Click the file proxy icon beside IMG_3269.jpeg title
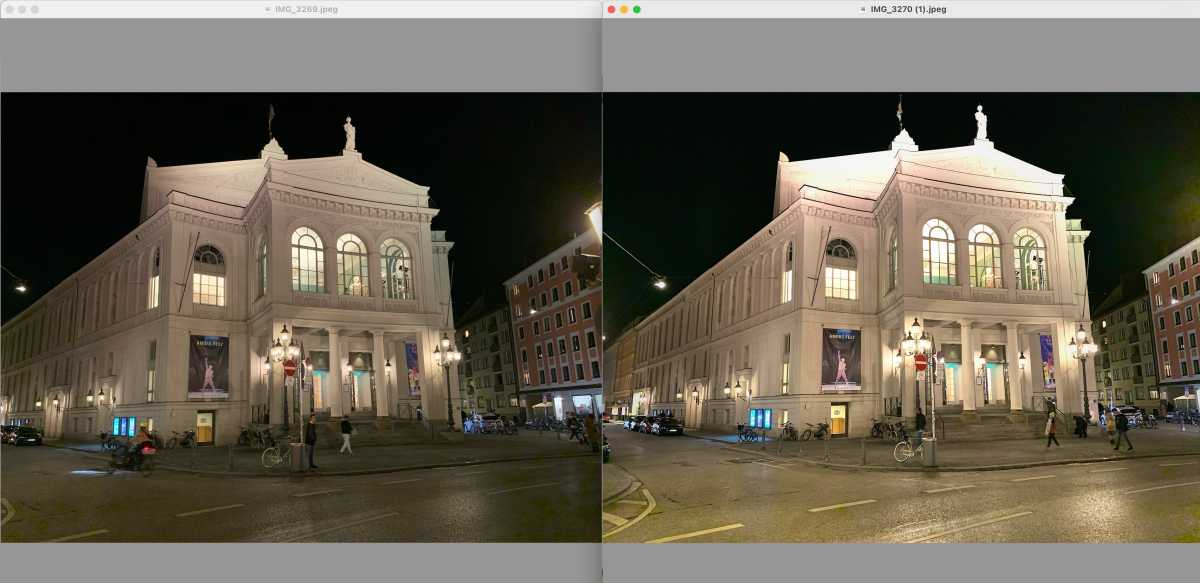This screenshot has height=583, width=1200. [x=267, y=9]
